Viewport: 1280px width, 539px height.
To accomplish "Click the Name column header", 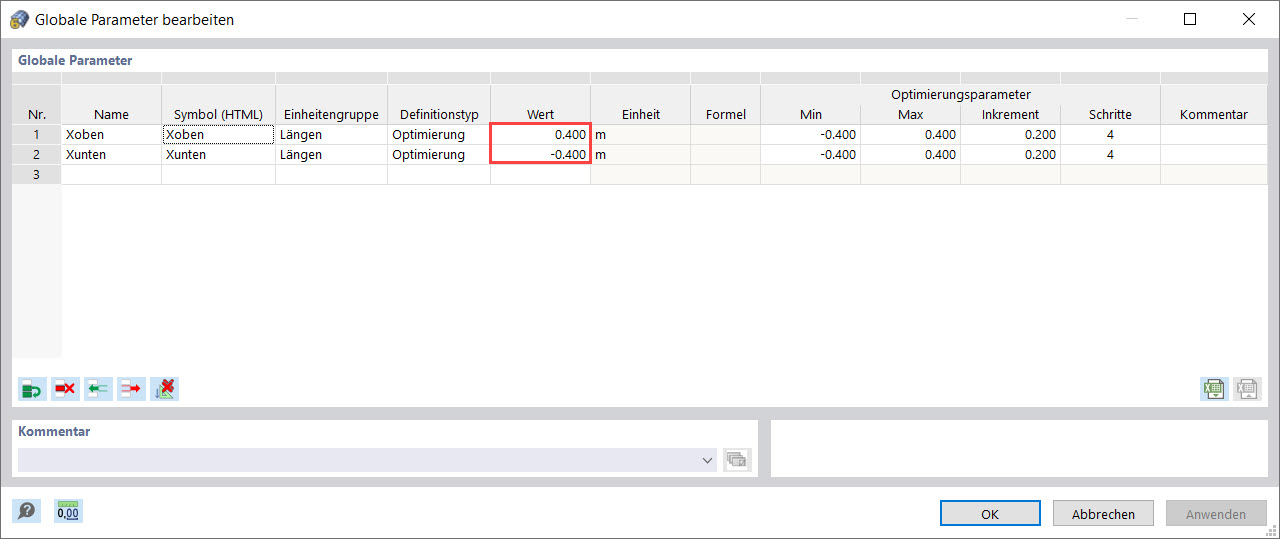I will [x=111, y=114].
